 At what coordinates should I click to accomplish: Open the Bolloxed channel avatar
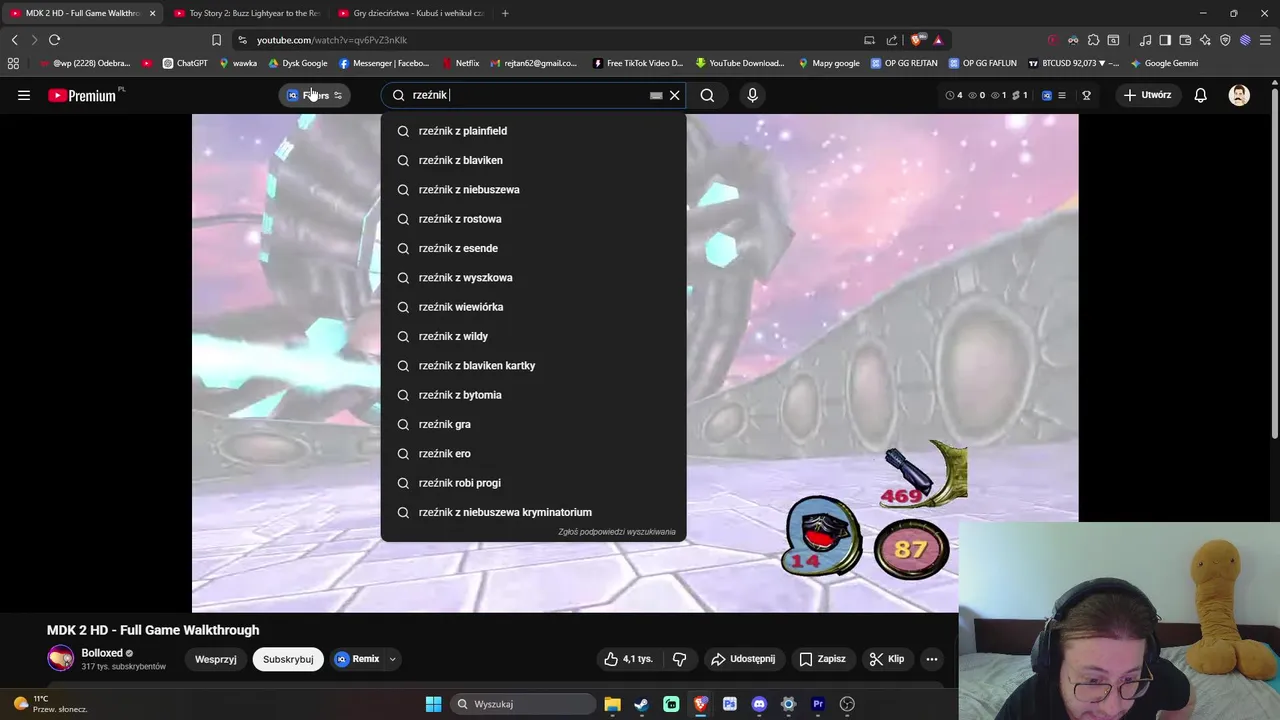(61, 658)
